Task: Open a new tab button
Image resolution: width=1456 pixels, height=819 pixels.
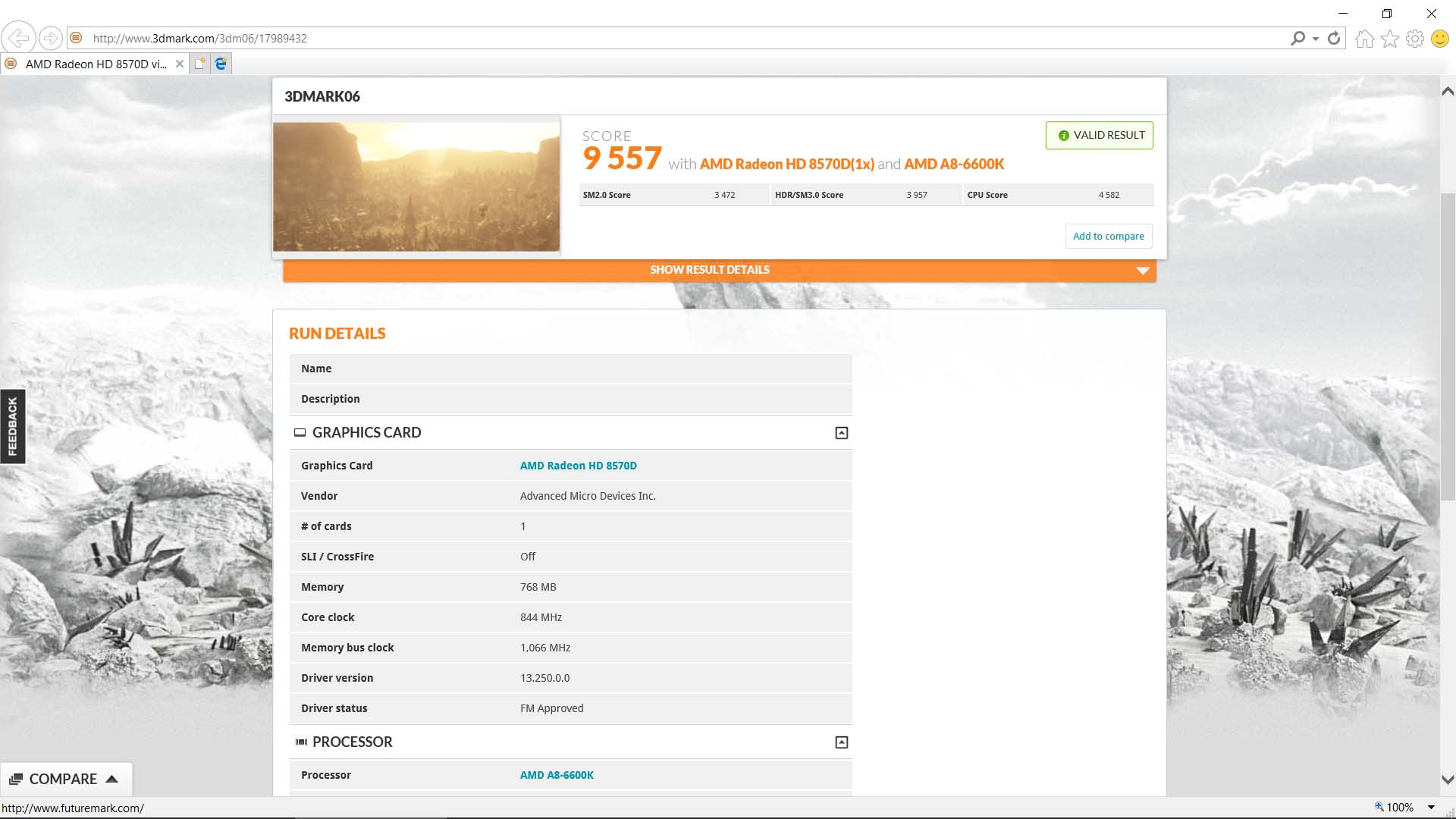Action: 199,64
